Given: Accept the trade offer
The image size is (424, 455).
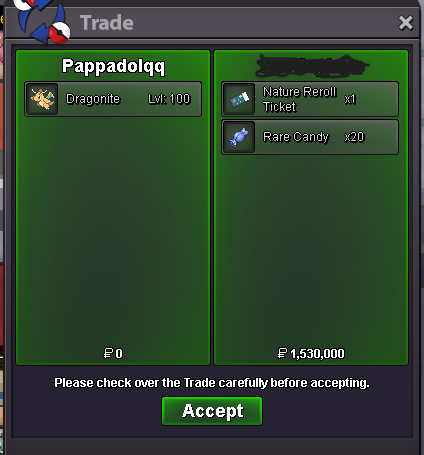Looking at the screenshot, I should [x=212, y=411].
